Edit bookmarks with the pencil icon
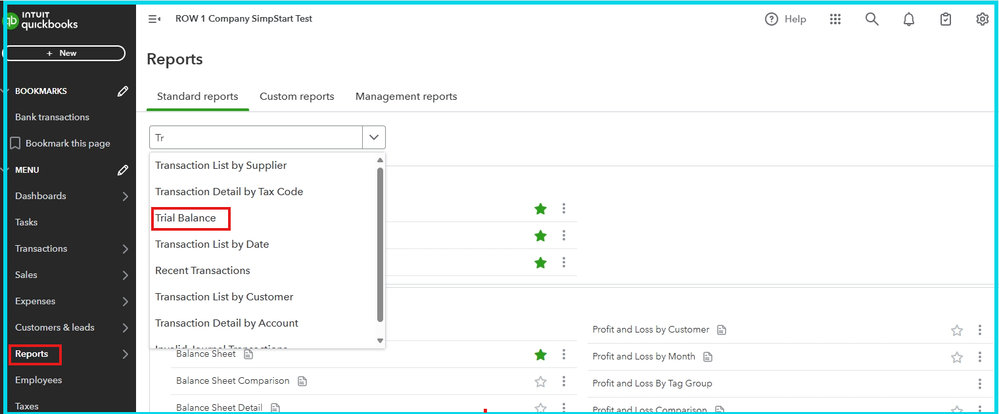This screenshot has width=999, height=414. [123, 91]
